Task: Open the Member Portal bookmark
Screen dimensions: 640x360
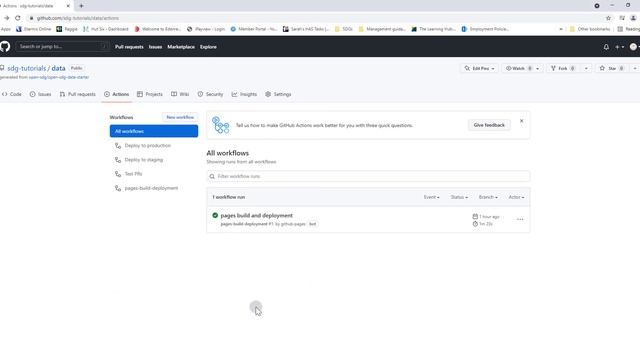Action: point(253,29)
